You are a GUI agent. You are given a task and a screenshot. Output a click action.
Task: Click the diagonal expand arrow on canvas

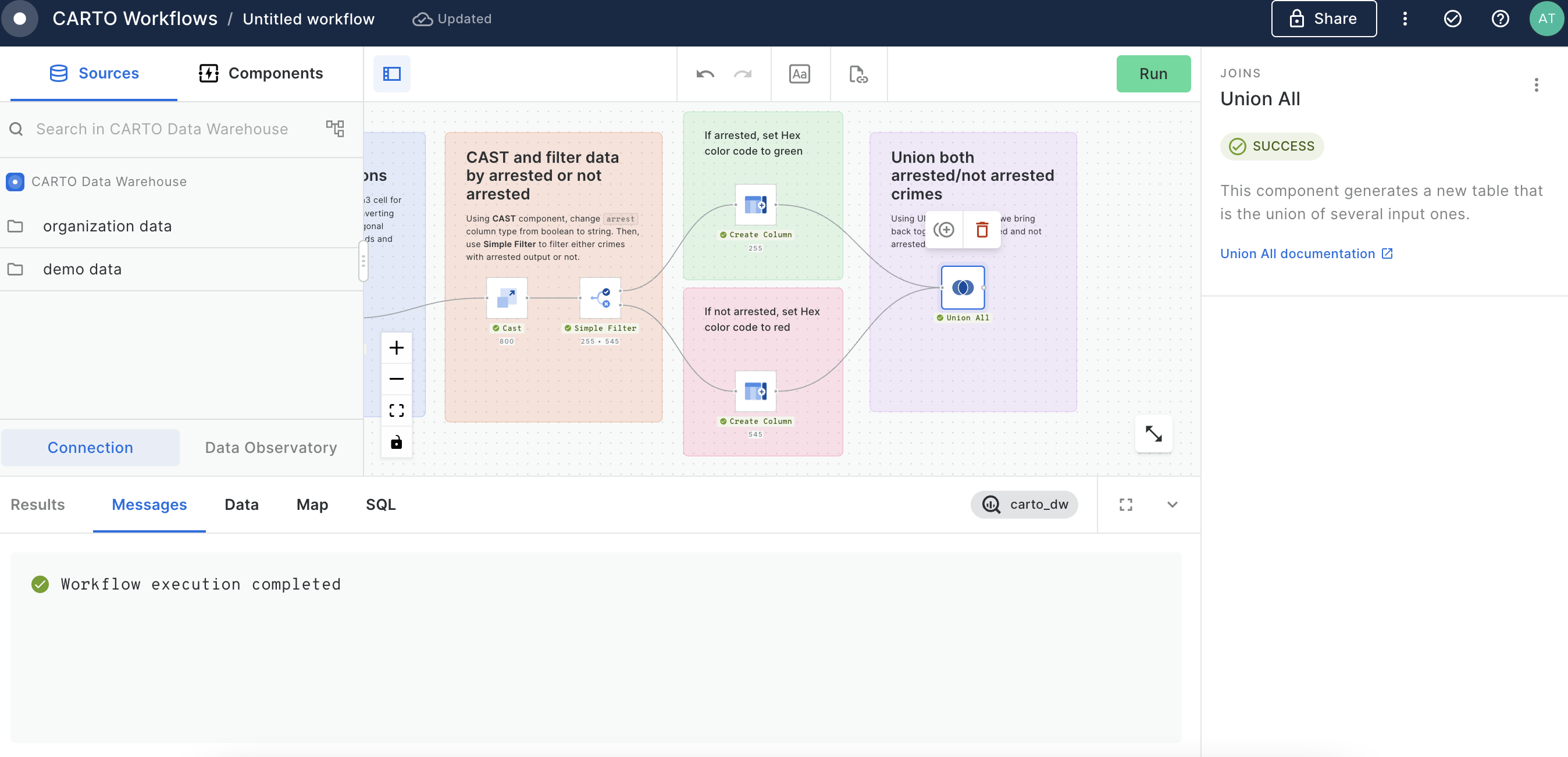1153,434
